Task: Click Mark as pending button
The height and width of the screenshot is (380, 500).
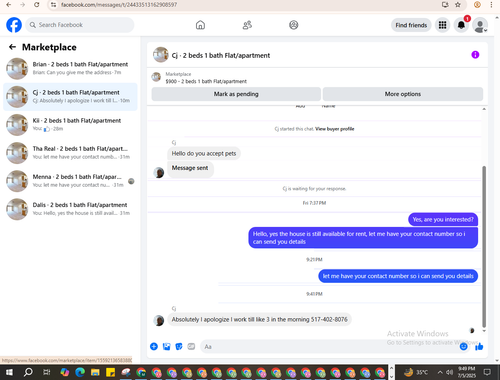Action: coord(236,94)
